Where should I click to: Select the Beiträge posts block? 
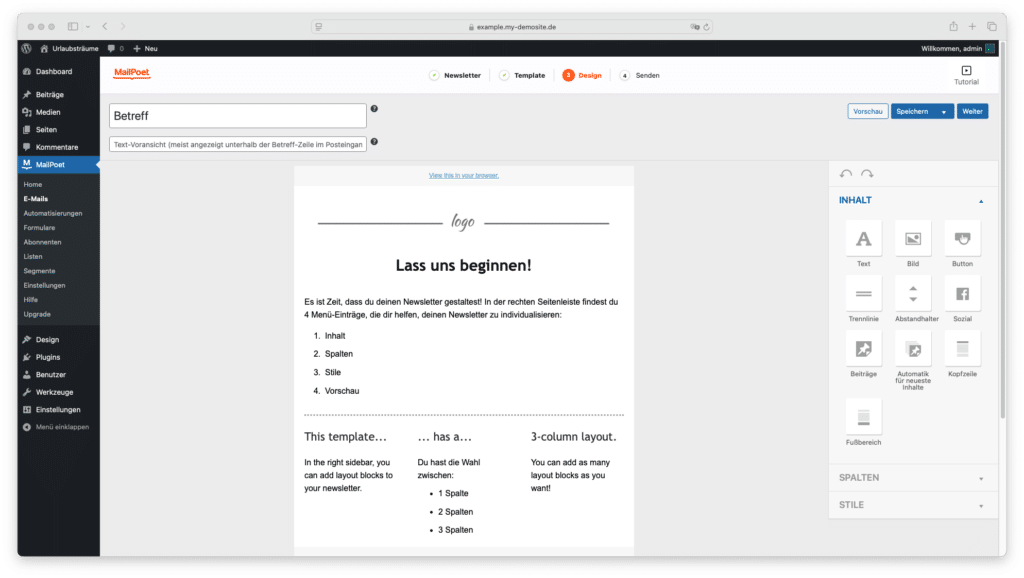click(863, 349)
